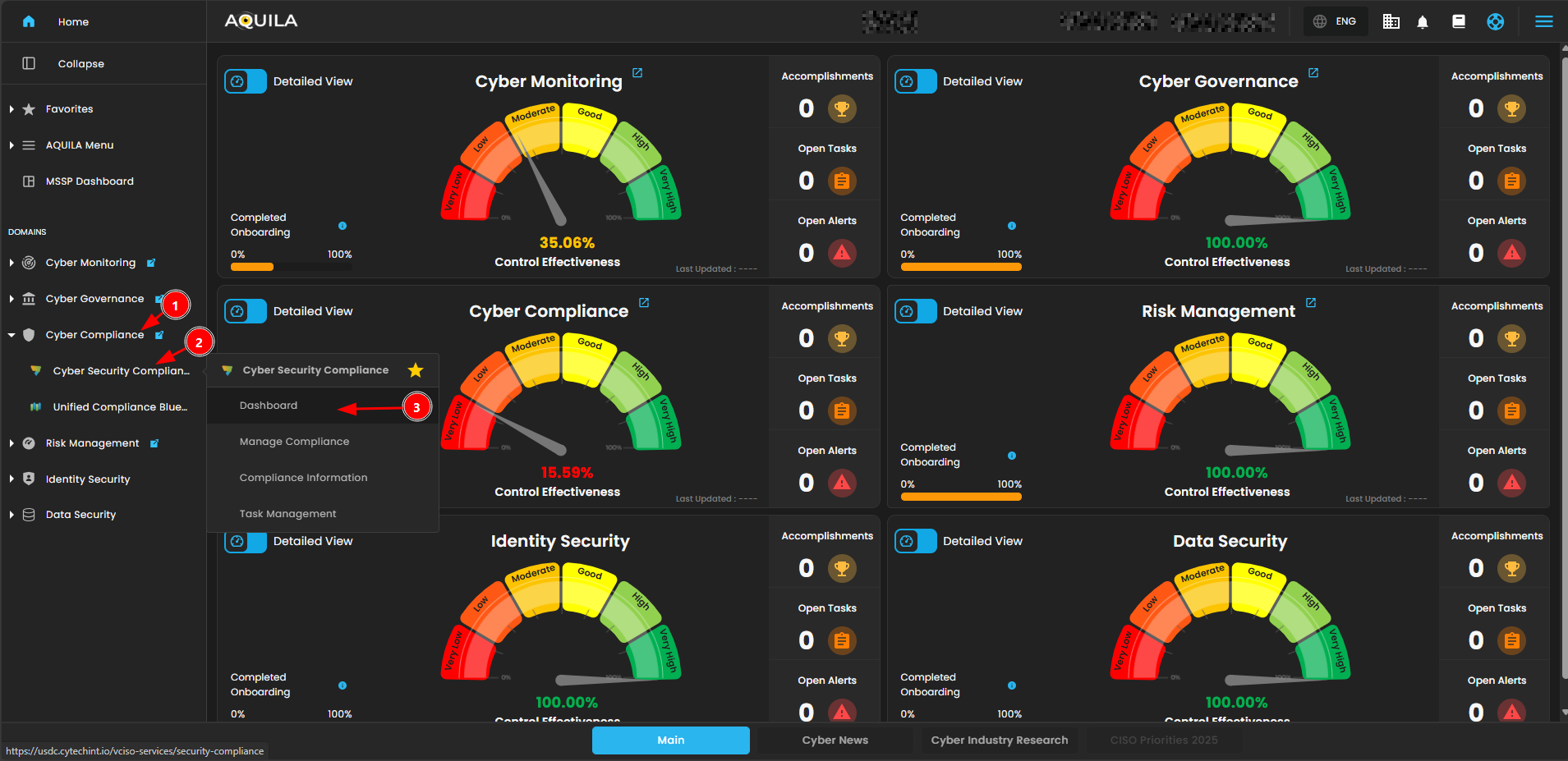
Task: Open the Cyber Monitoring external link icon
Action: click(x=637, y=73)
